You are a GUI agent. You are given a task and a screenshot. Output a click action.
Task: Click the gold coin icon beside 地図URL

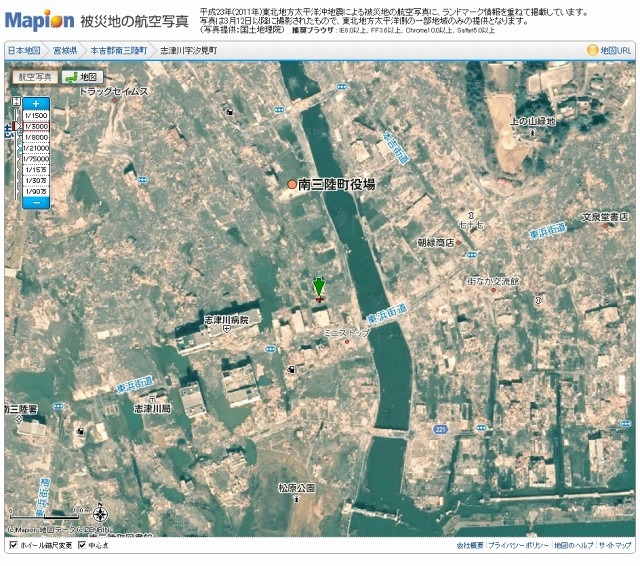(592, 50)
